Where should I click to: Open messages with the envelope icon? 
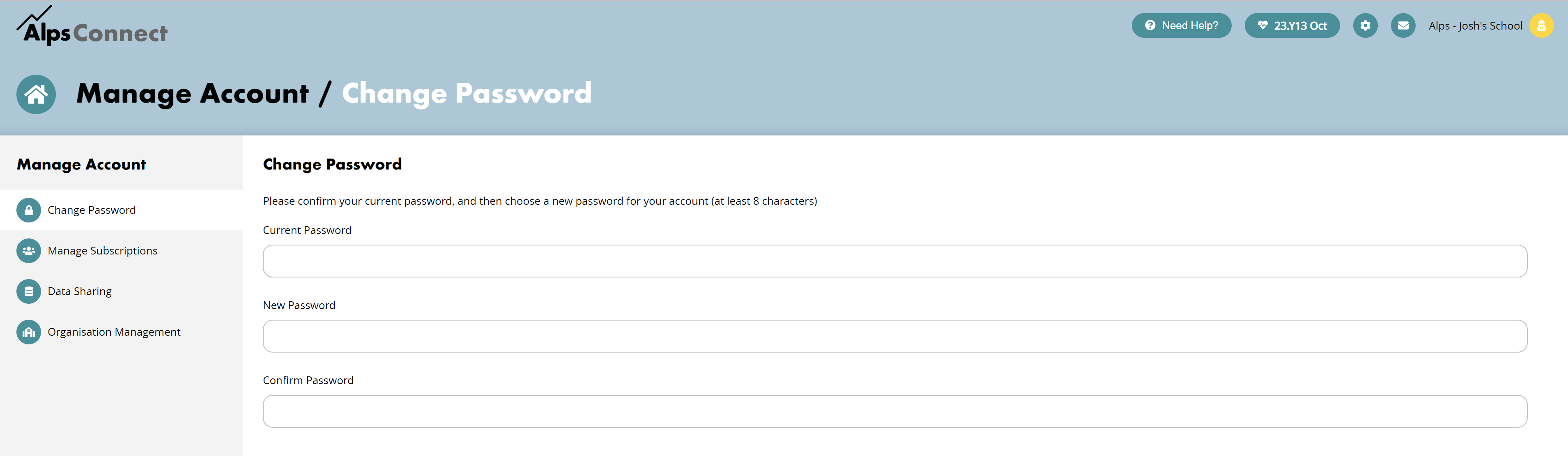[1403, 25]
